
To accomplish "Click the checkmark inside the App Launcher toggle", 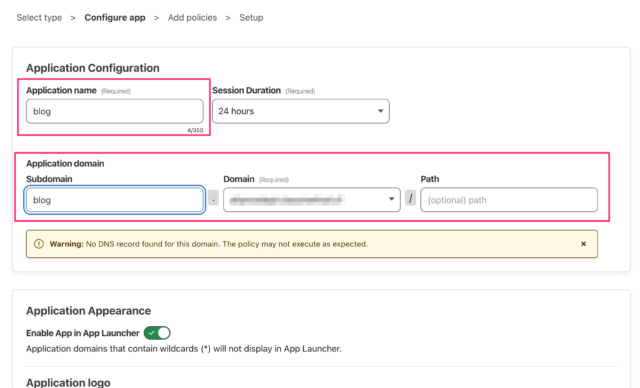I will click(x=152, y=333).
